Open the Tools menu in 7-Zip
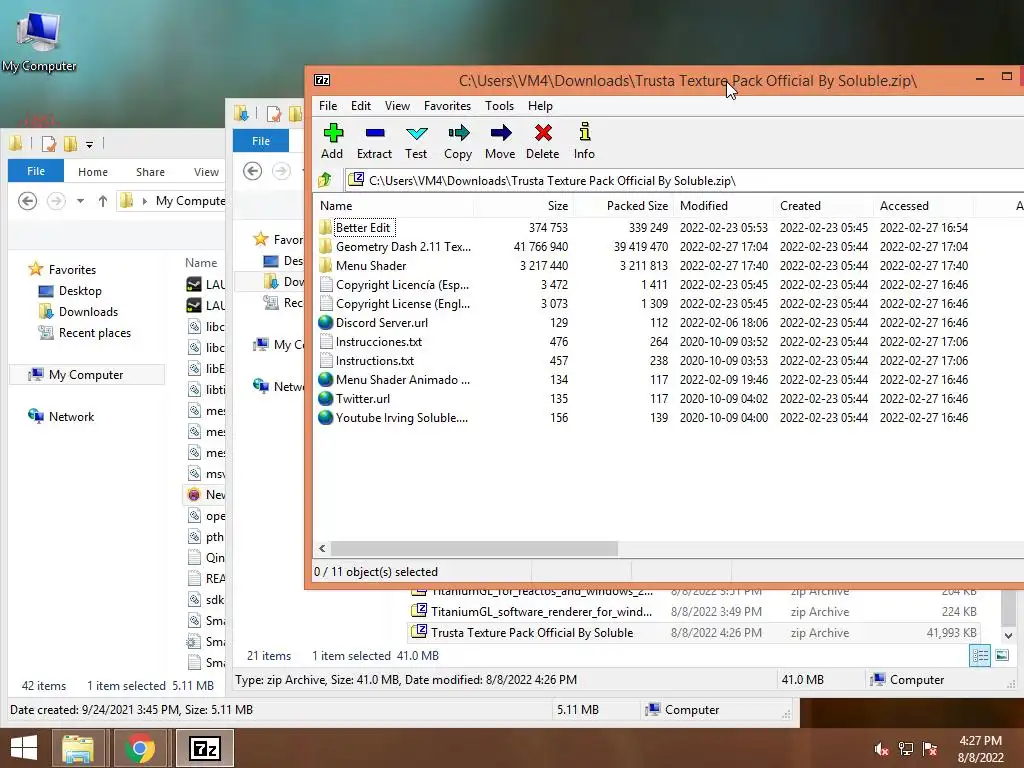Image resolution: width=1024 pixels, height=768 pixels. [x=500, y=106]
